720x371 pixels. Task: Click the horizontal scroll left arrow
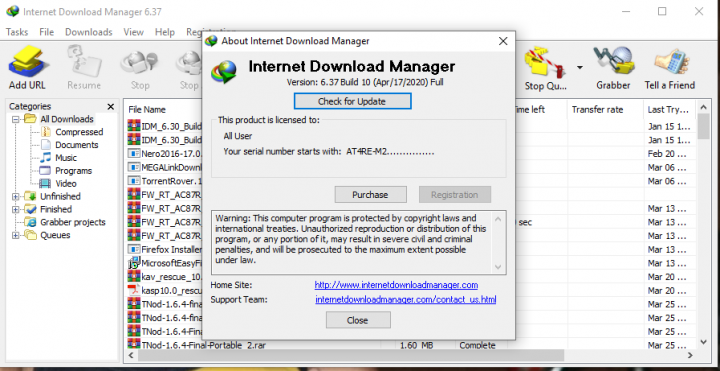pyautogui.click(x=132, y=355)
